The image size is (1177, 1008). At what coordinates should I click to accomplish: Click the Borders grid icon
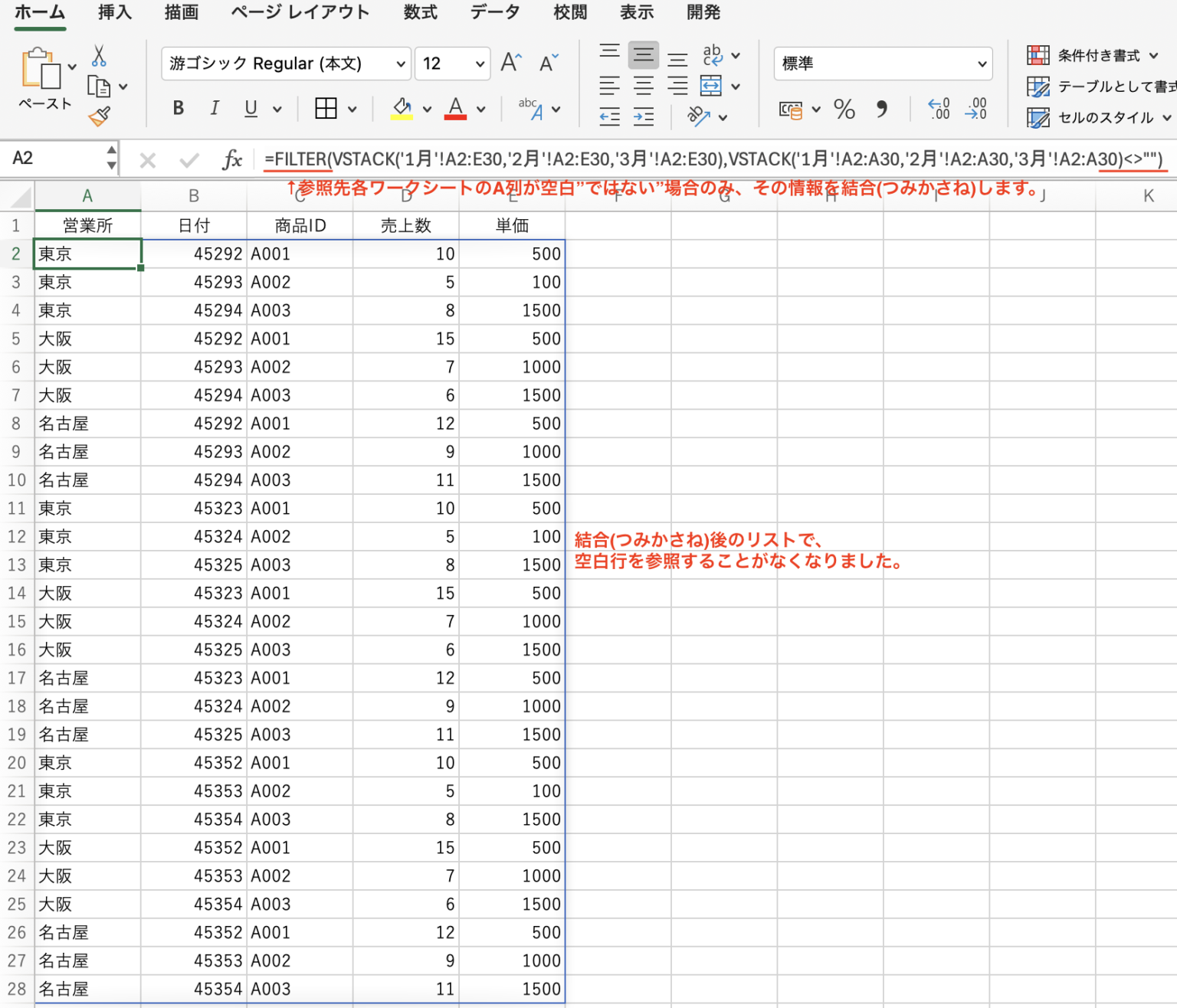click(326, 108)
